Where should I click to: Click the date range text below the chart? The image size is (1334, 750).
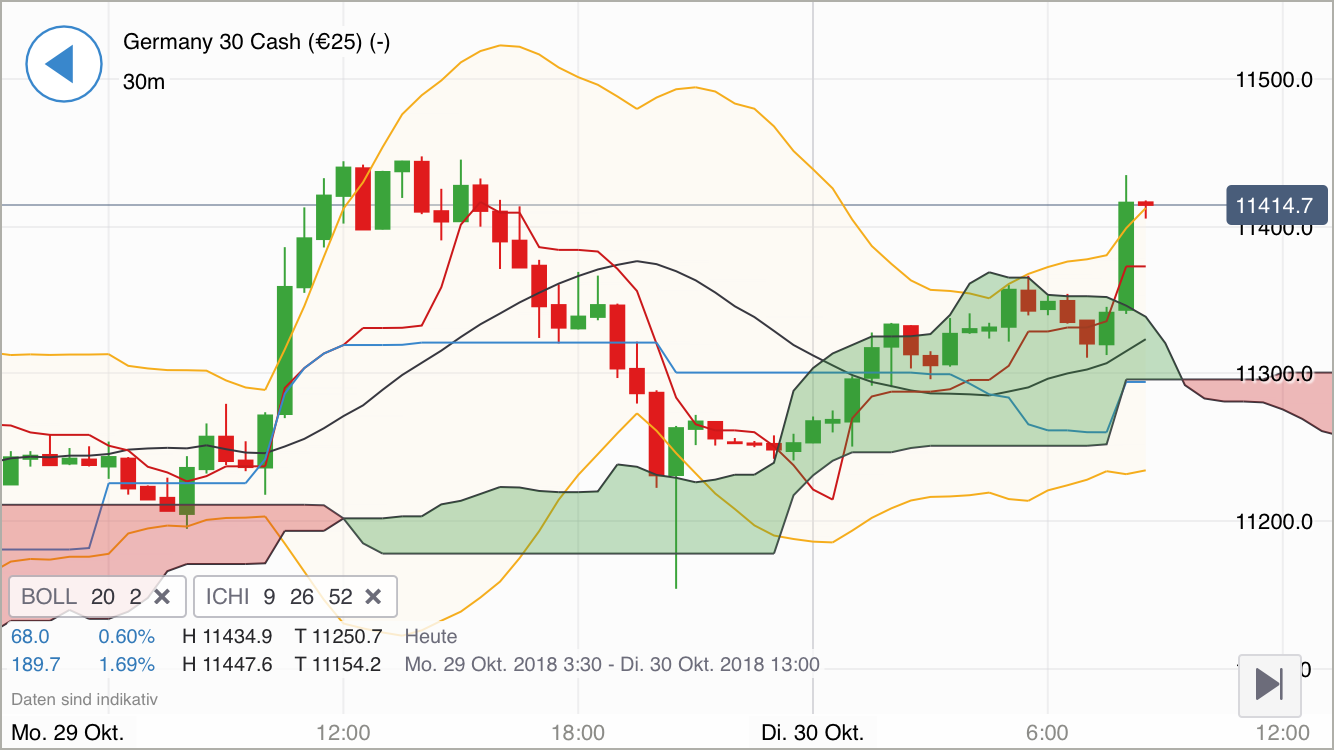click(x=611, y=663)
